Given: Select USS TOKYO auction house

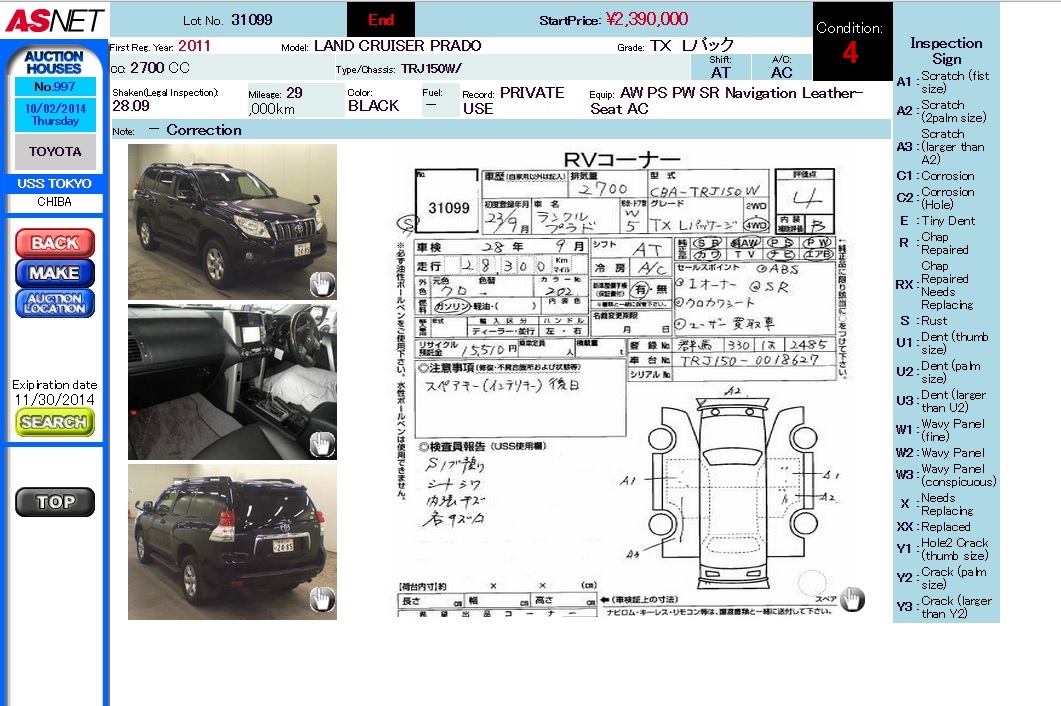Looking at the screenshot, I should (x=55, y=184).
